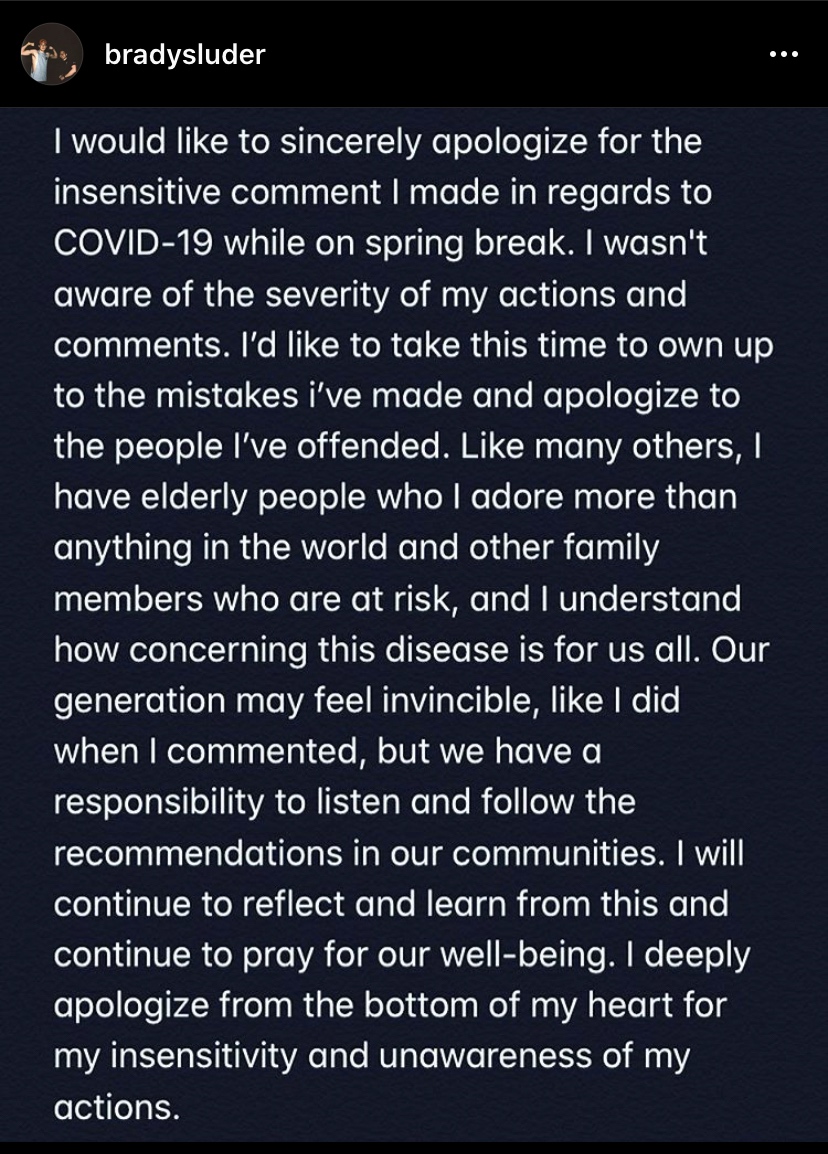Click the phrase 'members who are at risk'
The height and width of the screenshot is (1154, 828).
pyautogui.click(x=256, y=600)
